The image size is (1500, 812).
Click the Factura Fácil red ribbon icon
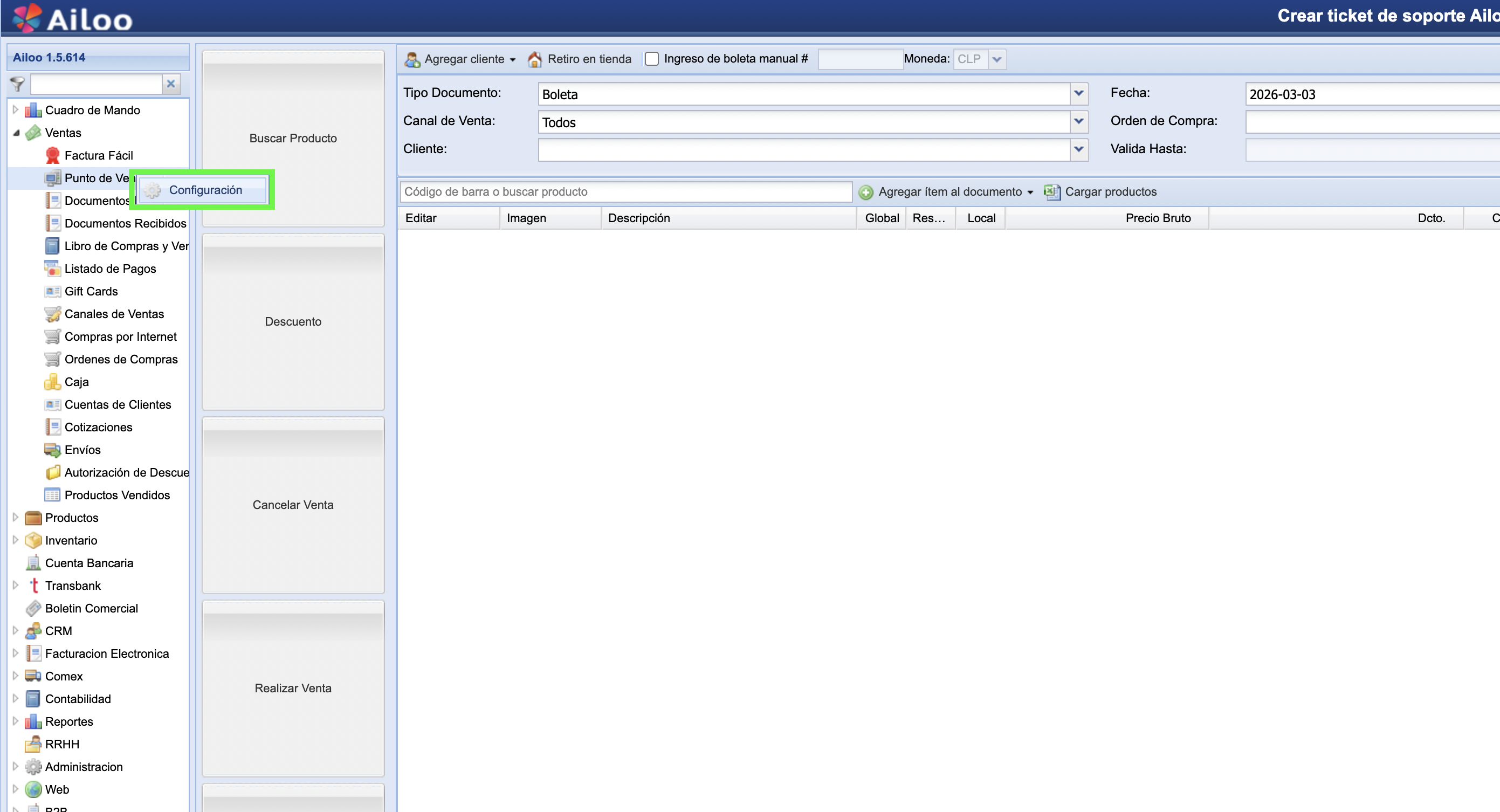tap(52, 155)
